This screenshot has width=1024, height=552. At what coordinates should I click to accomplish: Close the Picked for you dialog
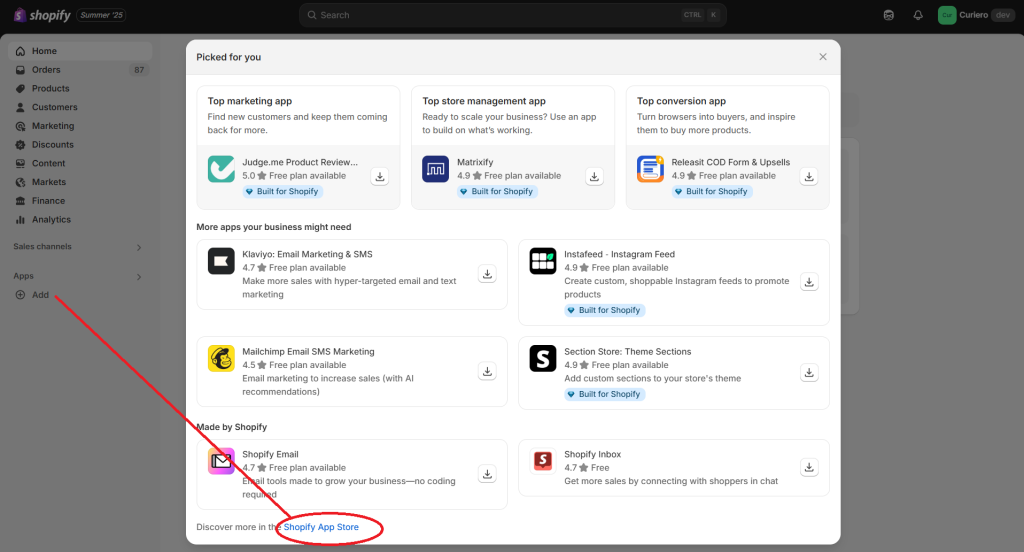coord(823,57)
